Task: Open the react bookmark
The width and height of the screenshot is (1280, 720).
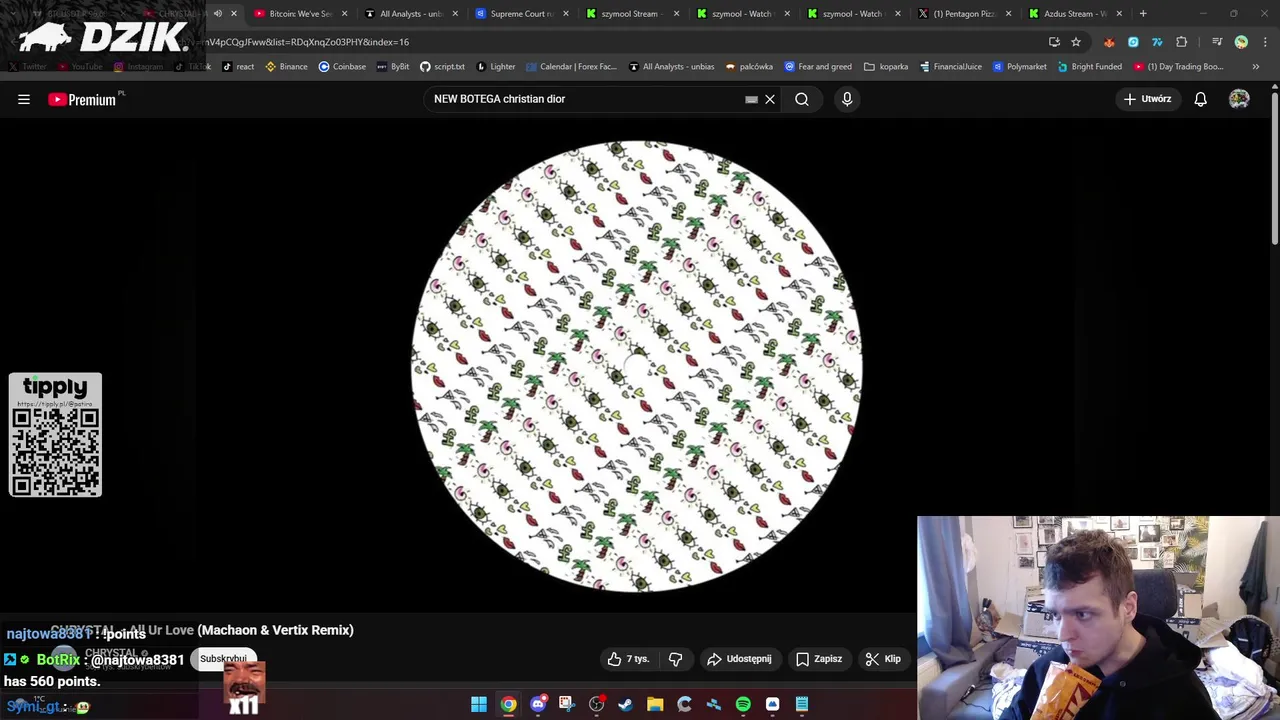Action: (x=238, y=67)
